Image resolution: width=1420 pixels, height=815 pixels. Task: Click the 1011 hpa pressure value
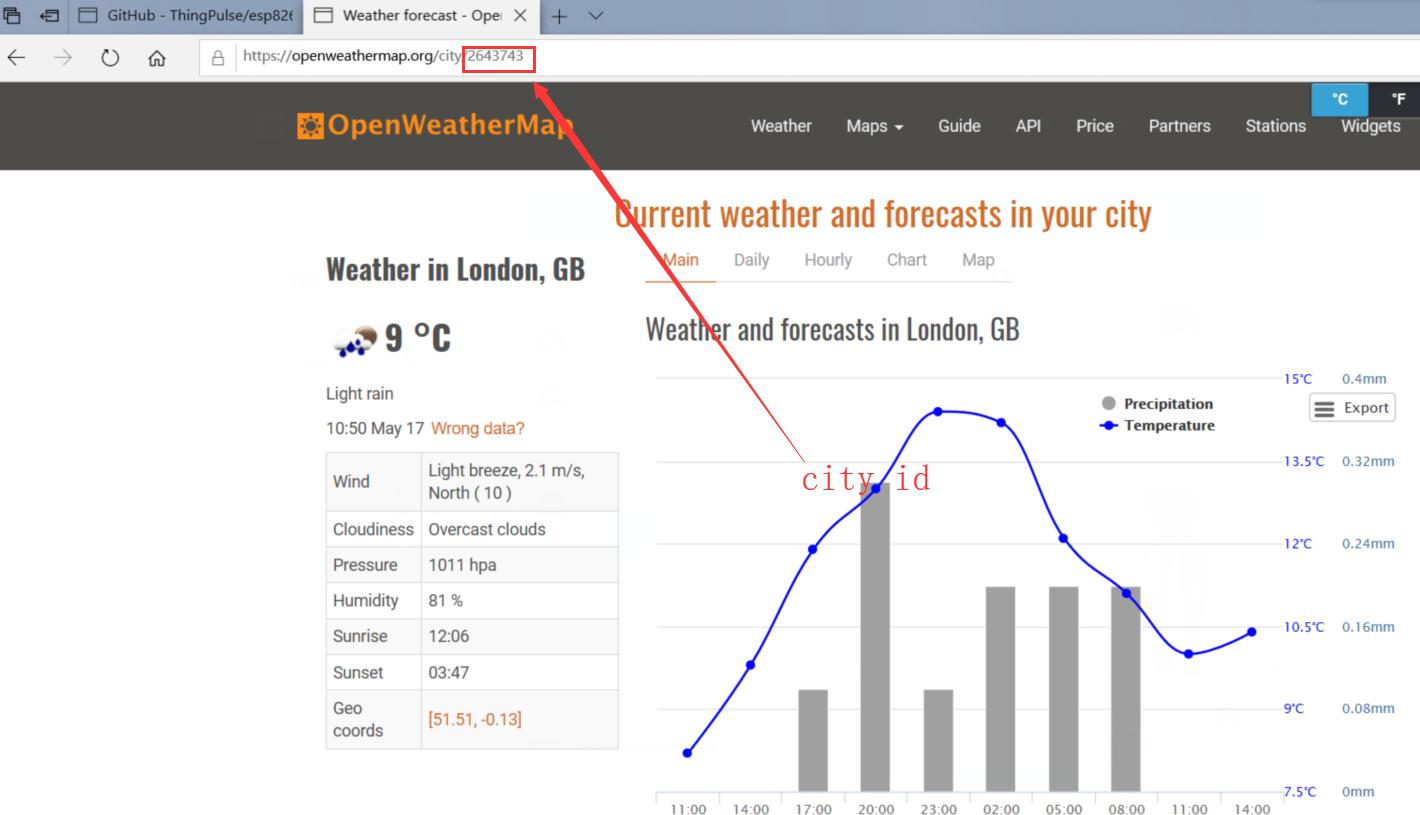[462, 565]
